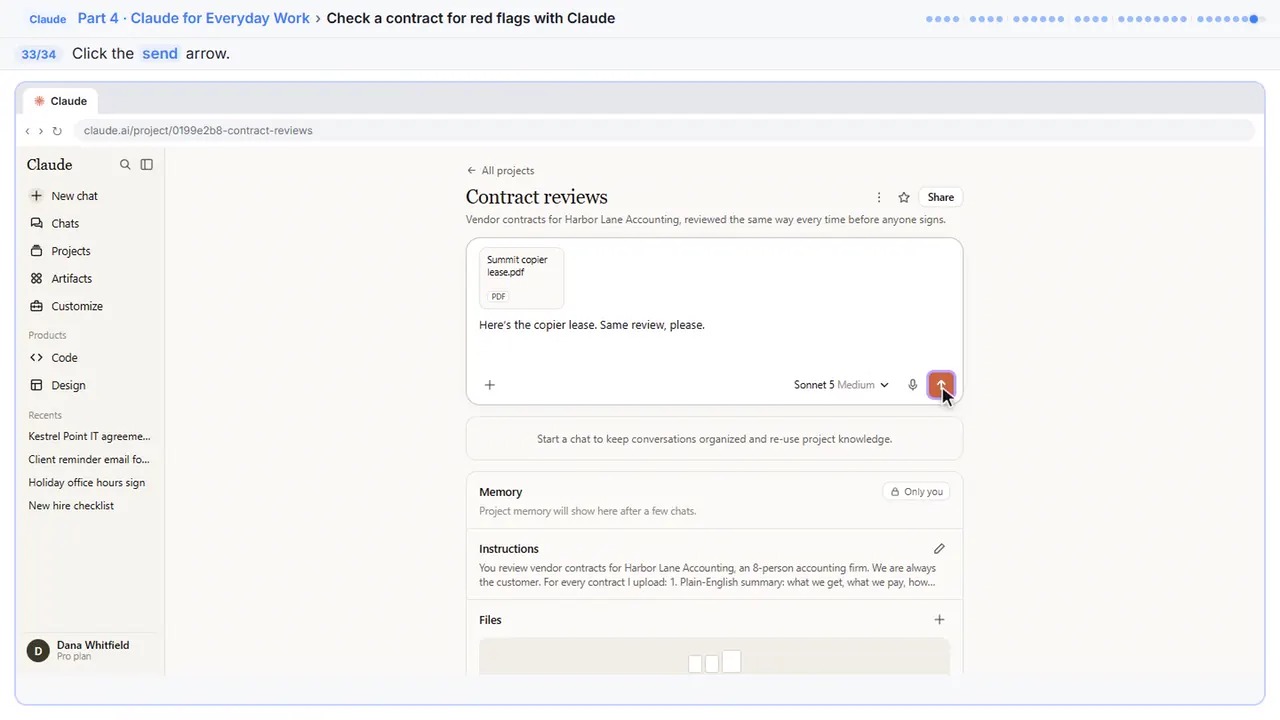Click the Only you memory visibility badge
Screen dimensions: 1280x720
coord(916,492)
